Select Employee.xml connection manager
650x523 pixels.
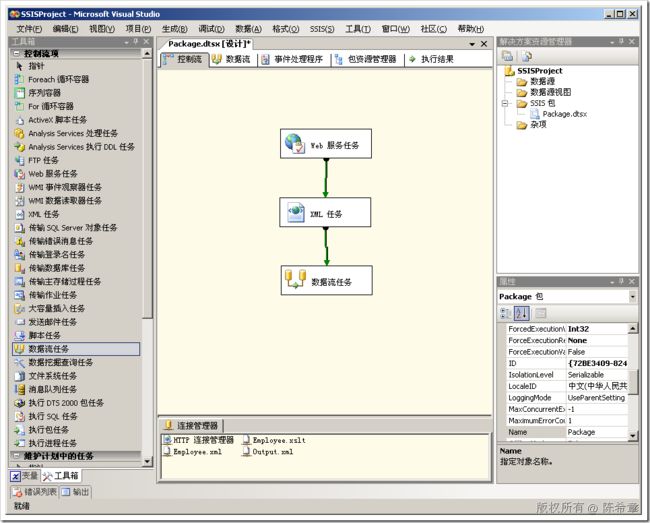click(x=193, y=452)
